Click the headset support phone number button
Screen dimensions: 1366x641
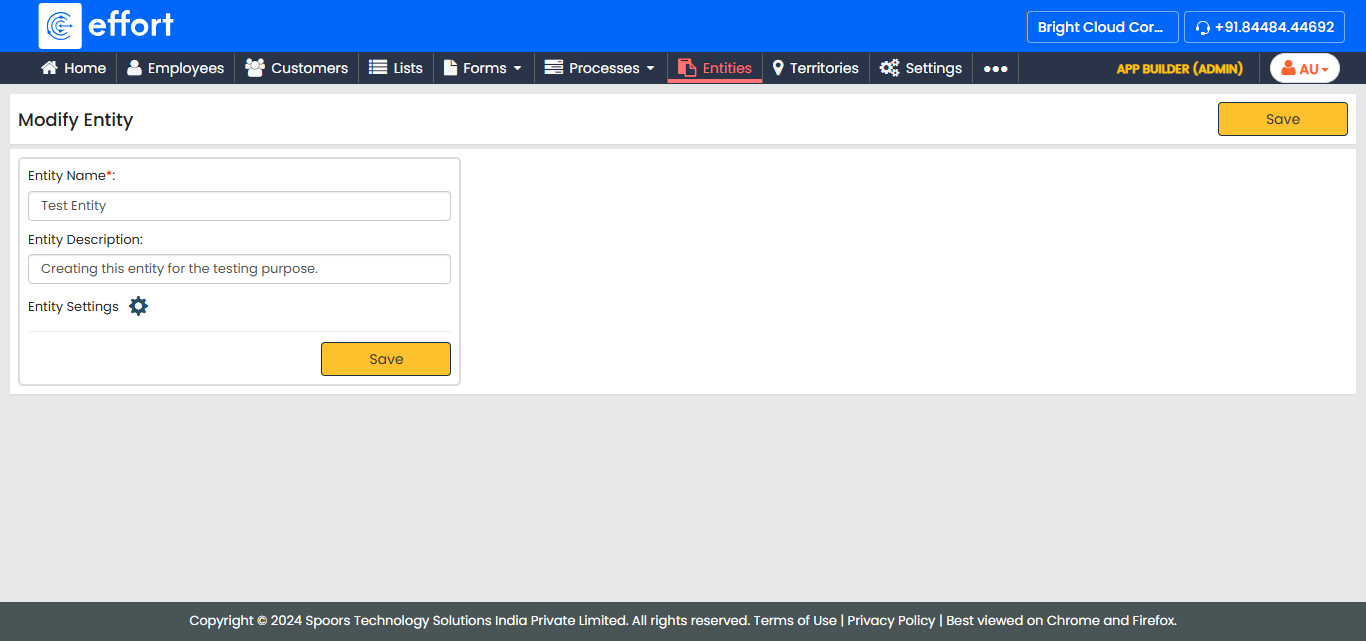click(x=1264, y=27)
